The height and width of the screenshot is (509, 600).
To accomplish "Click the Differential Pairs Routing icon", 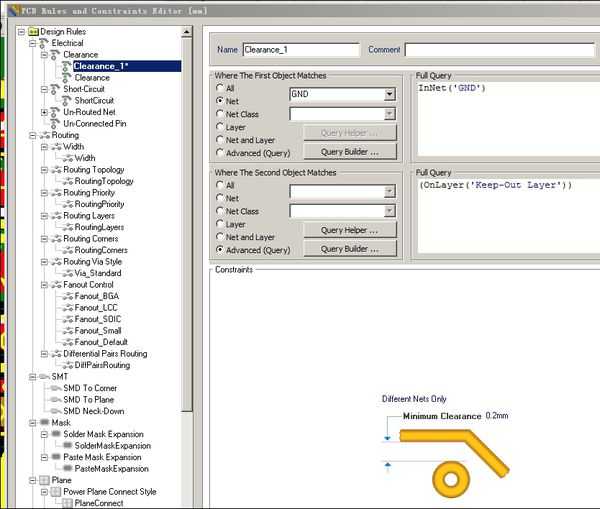I will 56,354.
